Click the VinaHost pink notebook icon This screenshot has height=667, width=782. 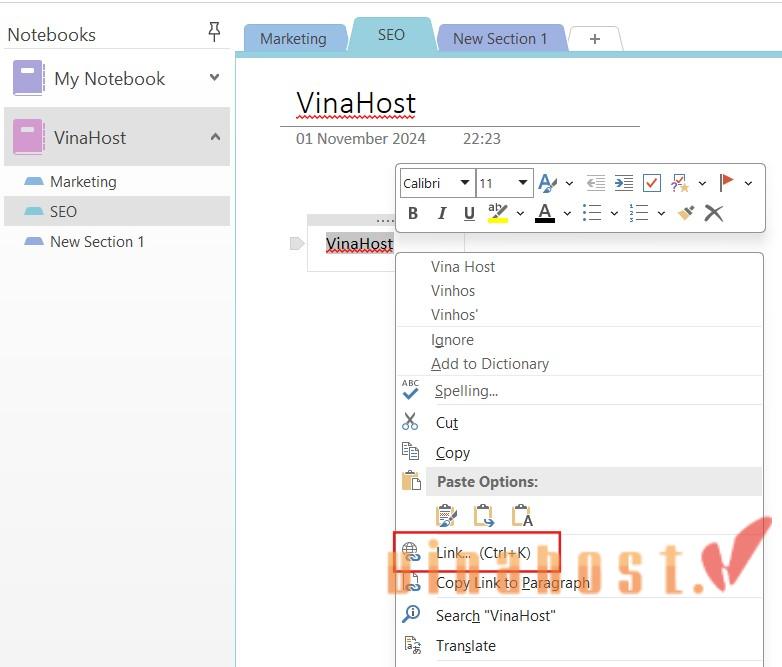29,136
